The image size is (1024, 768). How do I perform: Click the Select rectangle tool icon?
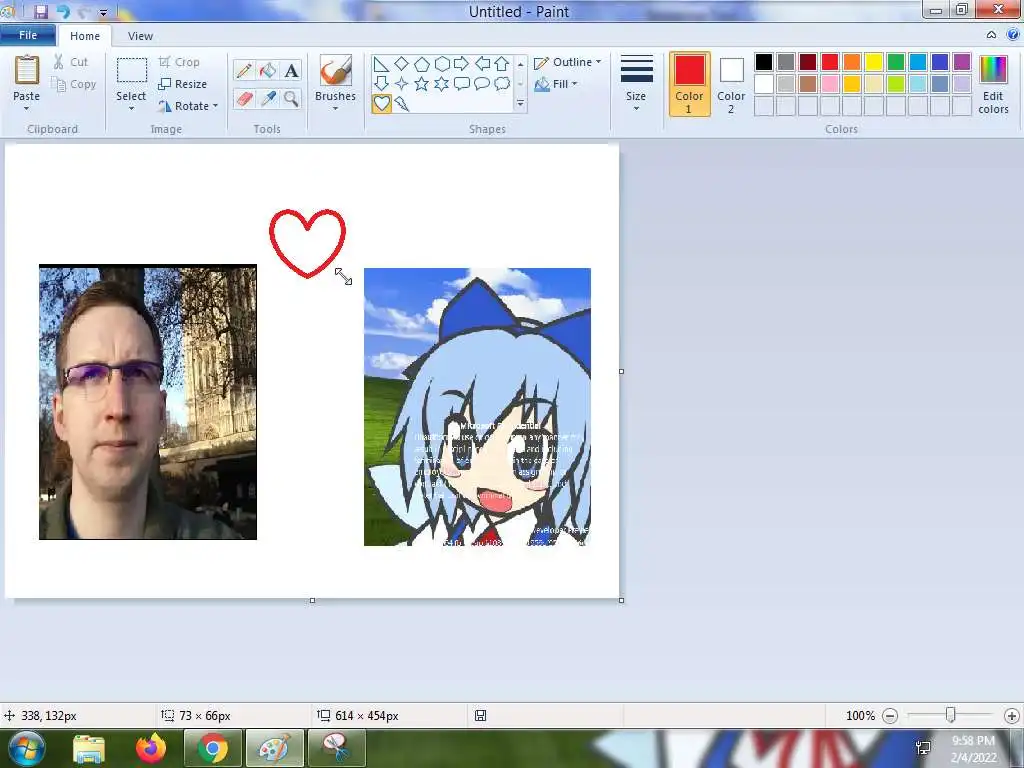131,71
